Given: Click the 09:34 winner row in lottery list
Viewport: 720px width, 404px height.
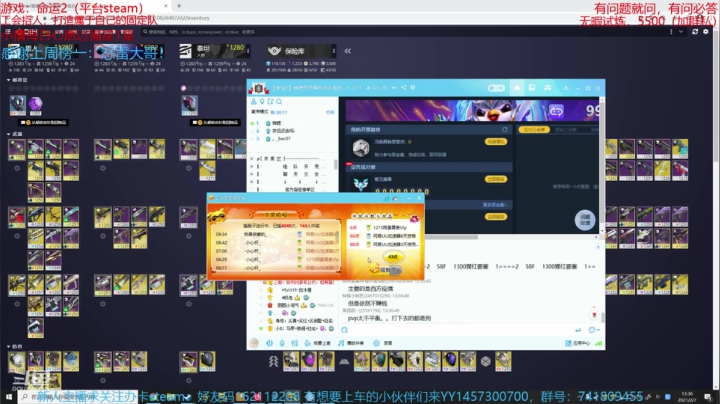Looking at the screenshot, I should point(276,235).
